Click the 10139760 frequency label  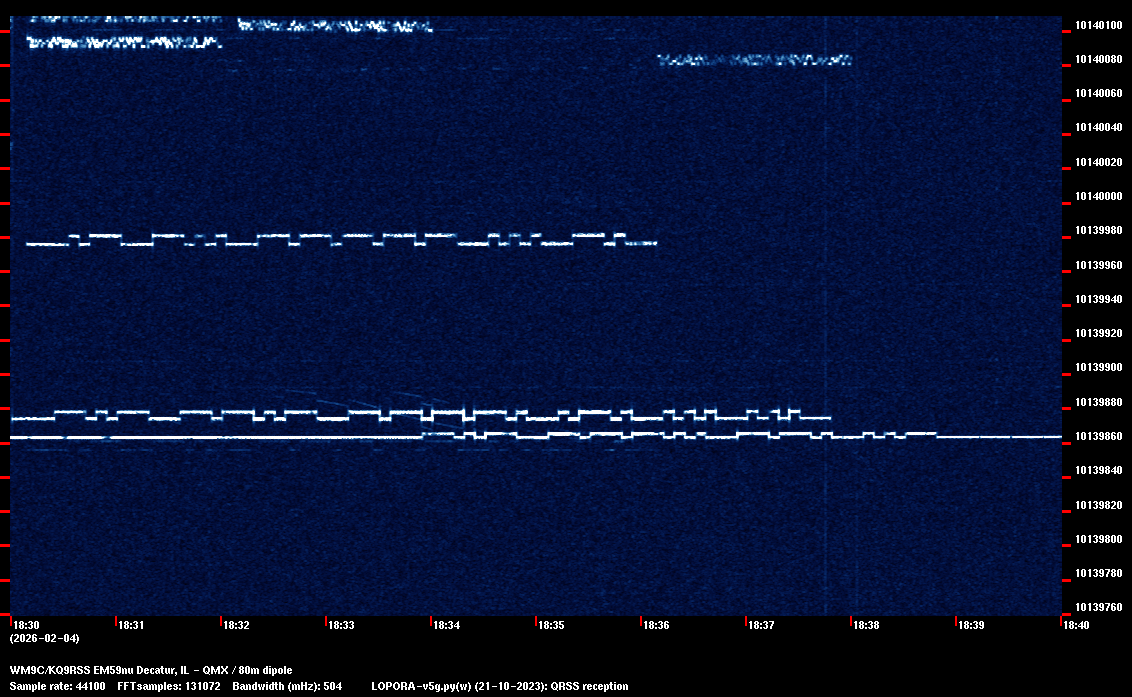click(1097, 608)
